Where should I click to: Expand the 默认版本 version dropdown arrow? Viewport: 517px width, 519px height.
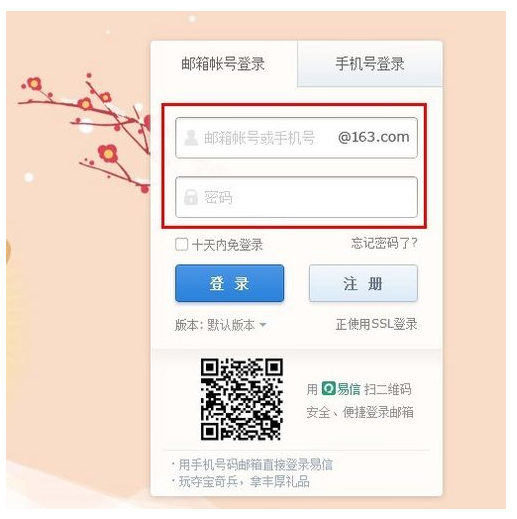263,324
